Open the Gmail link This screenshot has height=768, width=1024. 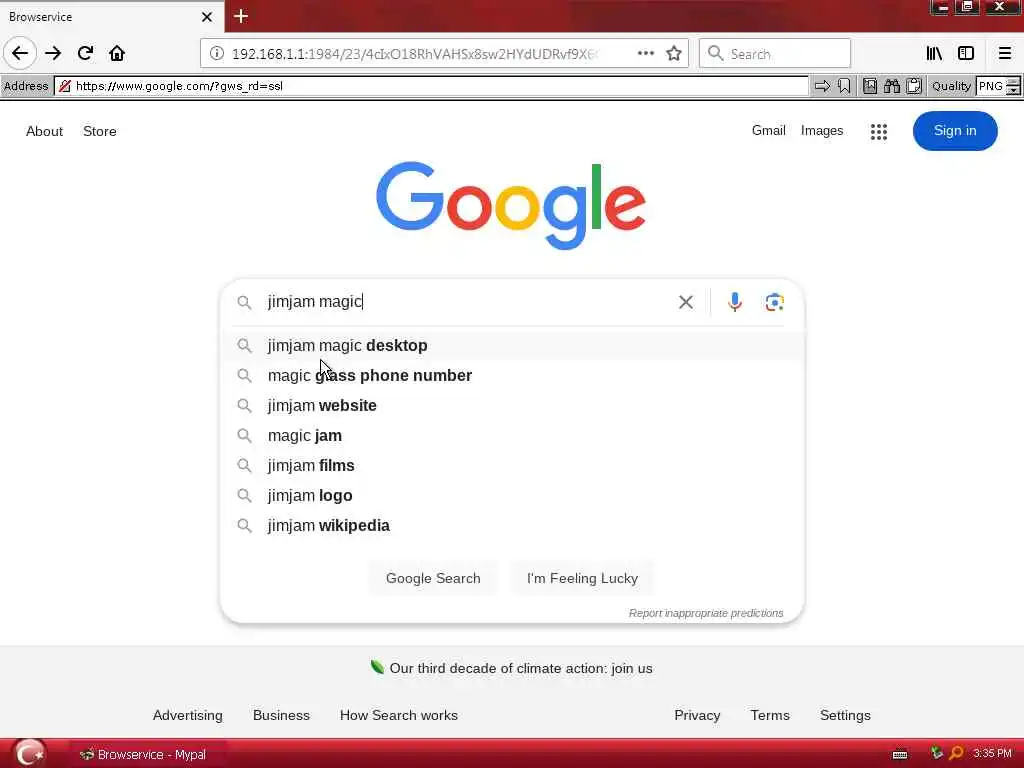[768, 131]
